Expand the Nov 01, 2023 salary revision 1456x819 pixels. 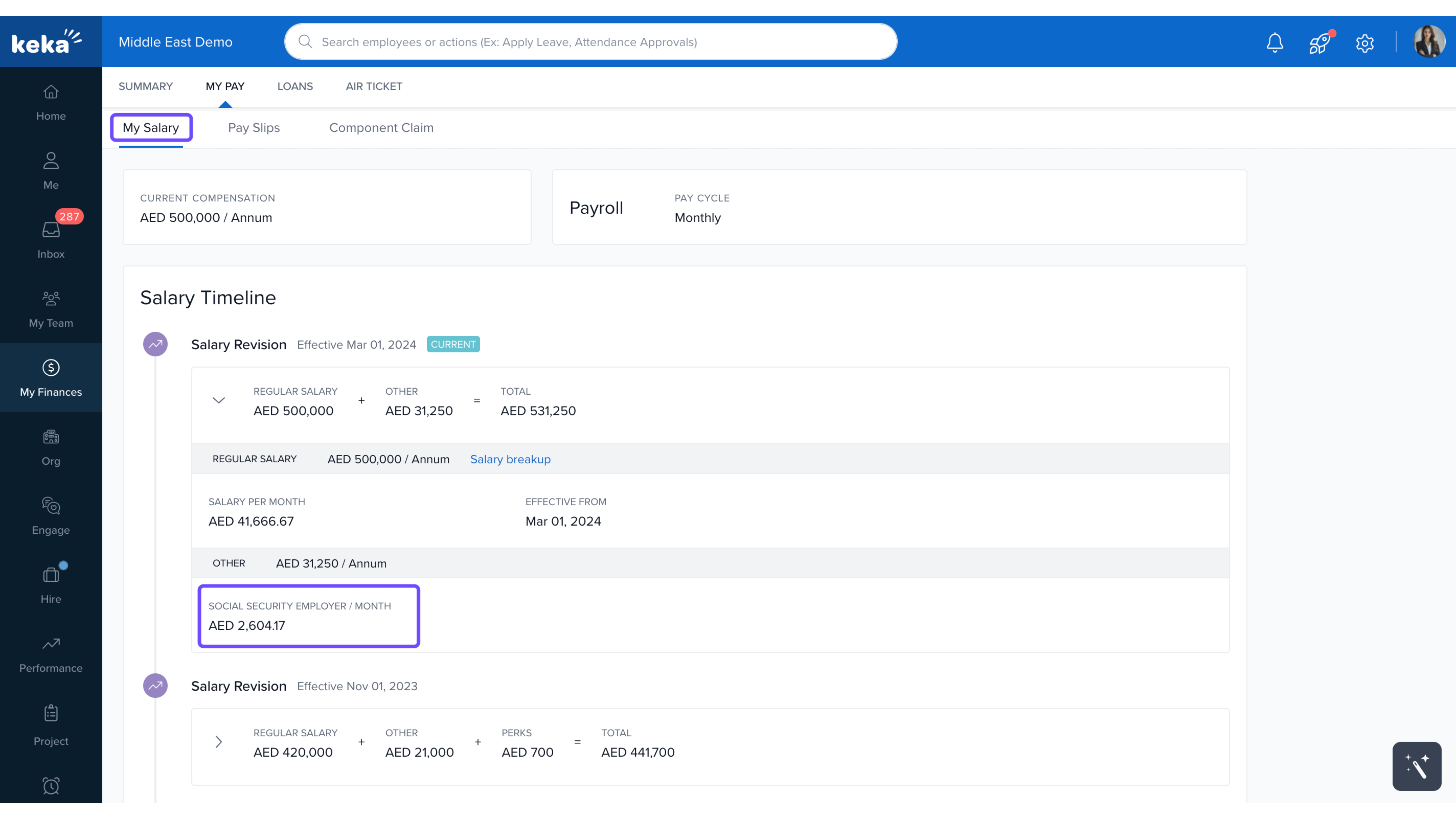pyautogui.click(x=219, y=742)
